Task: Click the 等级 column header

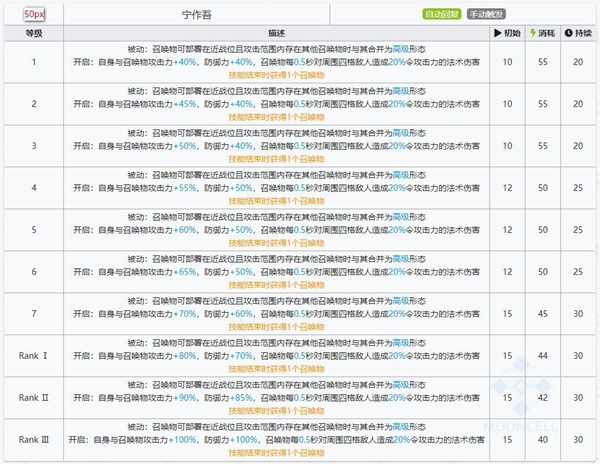Action: pos(32,33)
